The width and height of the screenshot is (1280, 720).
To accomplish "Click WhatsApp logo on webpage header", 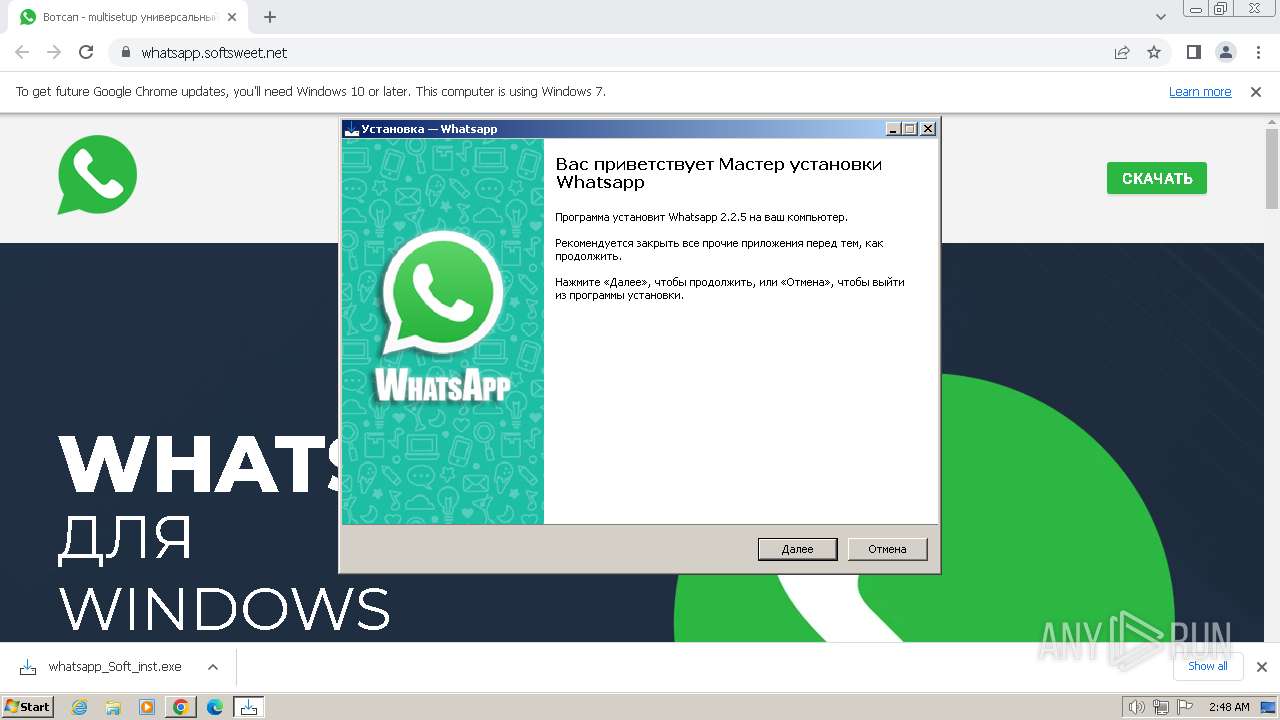I will coord(97,176).
